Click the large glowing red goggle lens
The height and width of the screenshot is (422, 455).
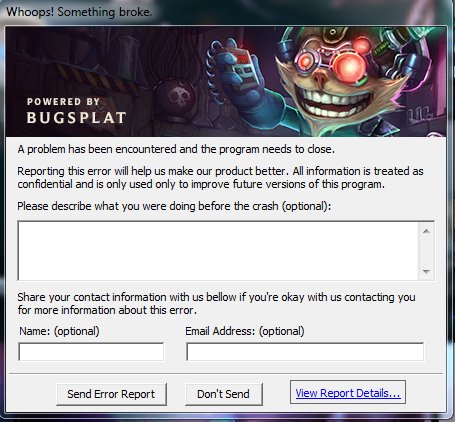pyautogui.click(x=348, y=66)
